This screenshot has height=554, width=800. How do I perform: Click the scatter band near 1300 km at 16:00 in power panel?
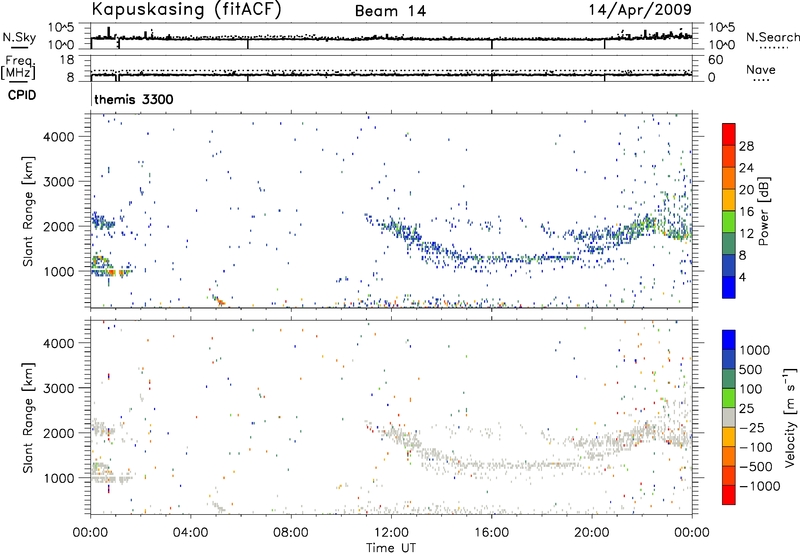click(491, 259)
